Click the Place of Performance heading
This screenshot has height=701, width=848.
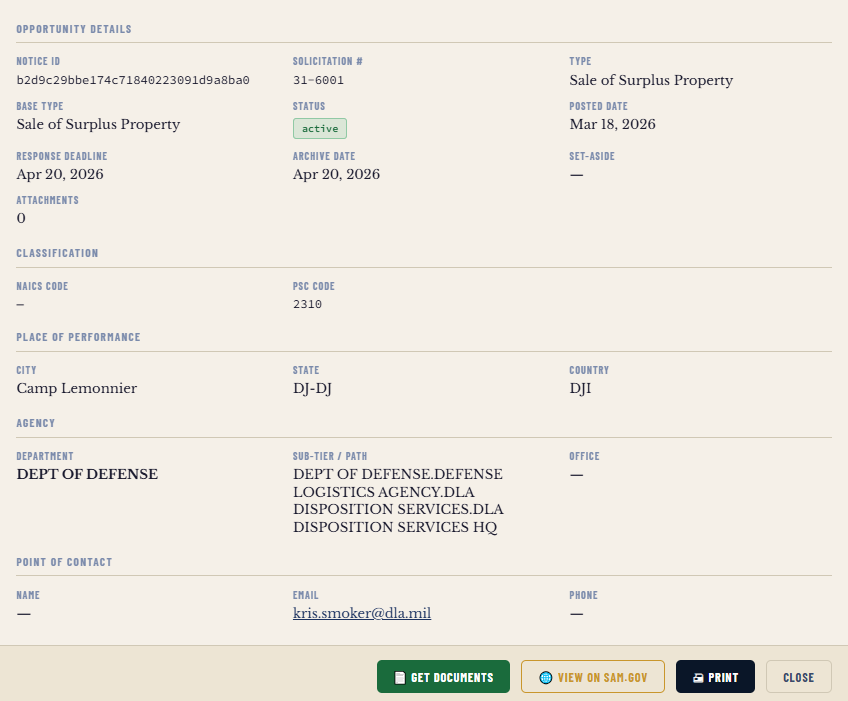[78, 338]
